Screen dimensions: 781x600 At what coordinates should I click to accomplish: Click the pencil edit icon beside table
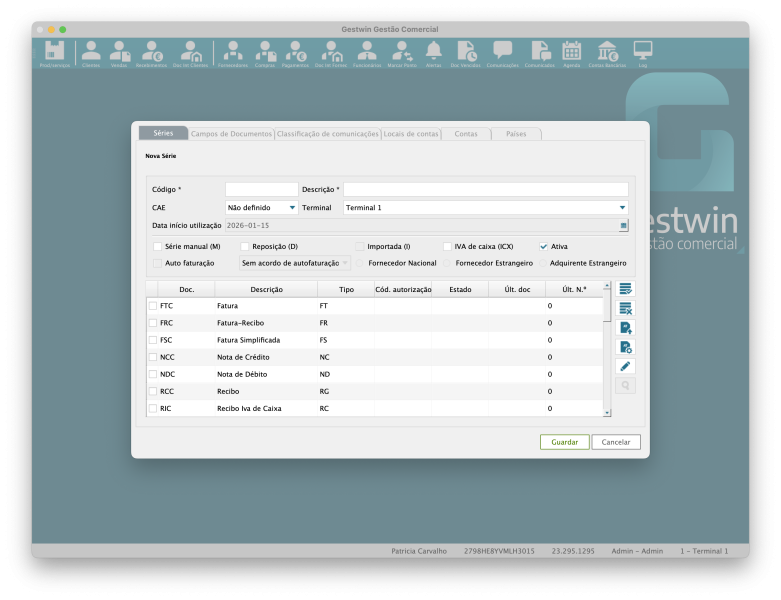point(625,366)
